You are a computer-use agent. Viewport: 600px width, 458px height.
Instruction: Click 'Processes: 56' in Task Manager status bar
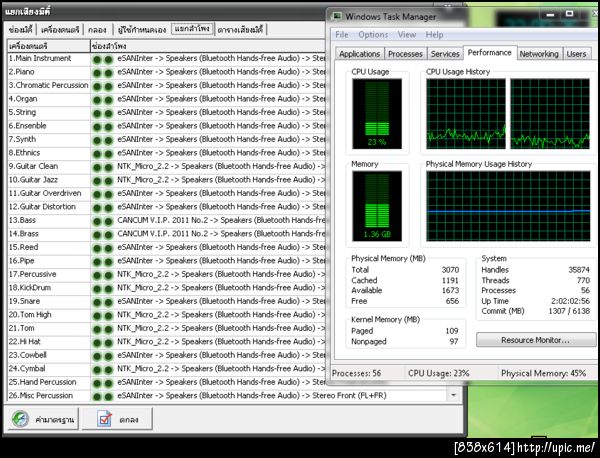pos(356,373)
